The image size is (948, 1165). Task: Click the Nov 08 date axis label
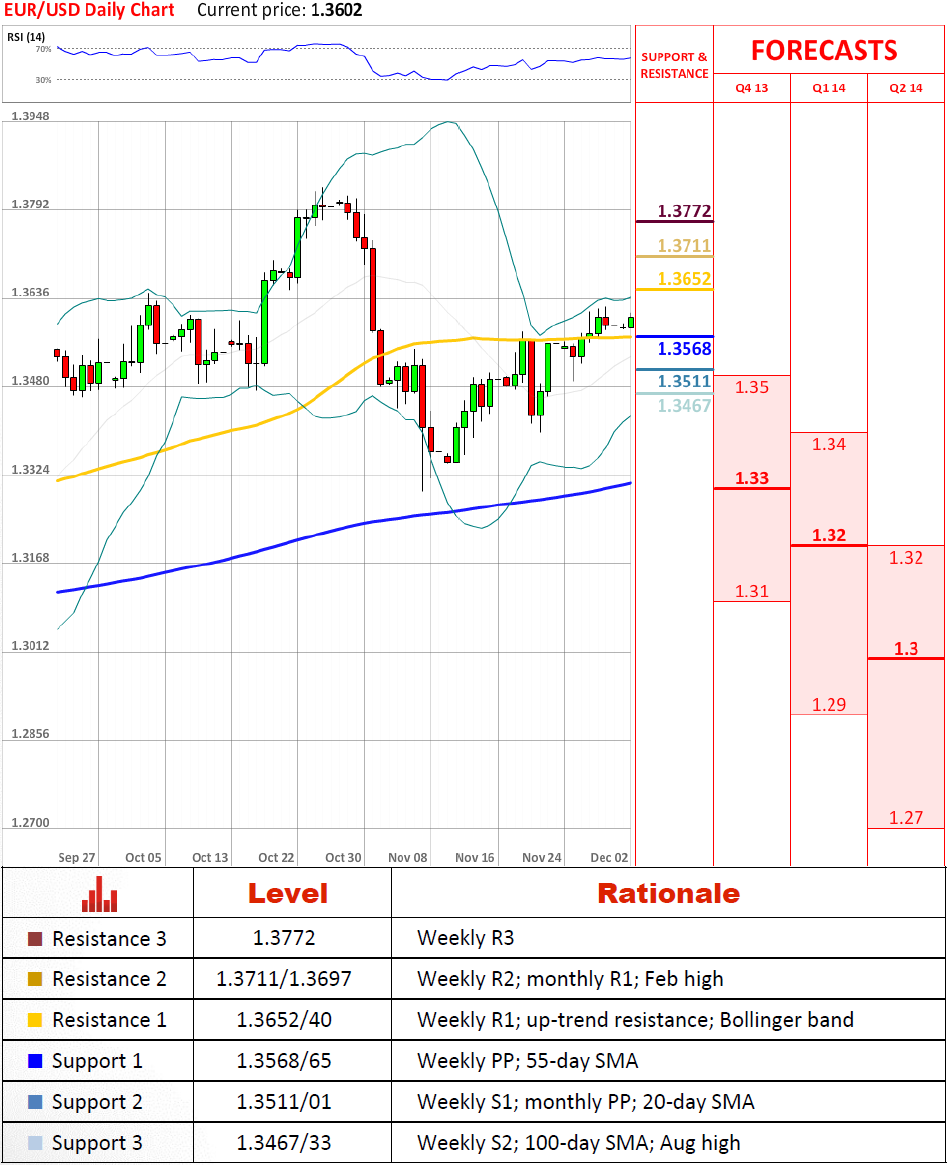[408, 857]
